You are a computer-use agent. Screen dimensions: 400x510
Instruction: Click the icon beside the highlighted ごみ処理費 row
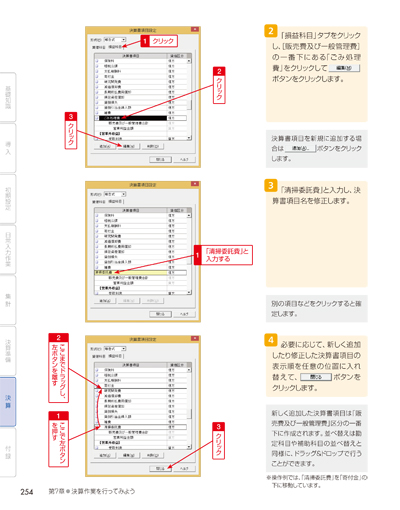click(x=97, y=118)
